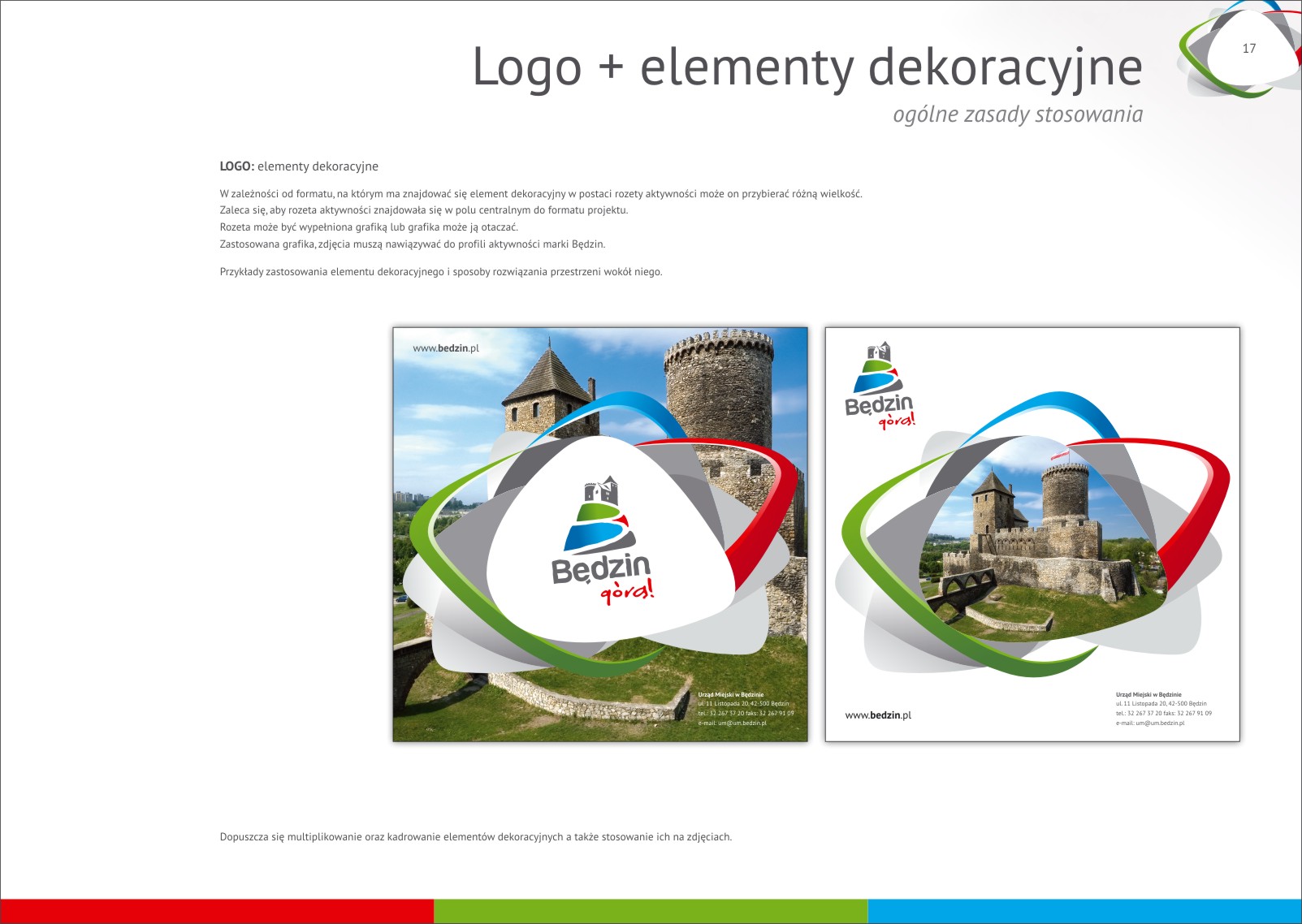The height and width of the screenshot is (924, 1302).
Task: Click the line starting "W zależności od formatu"
Action: [x=541, y=194]
